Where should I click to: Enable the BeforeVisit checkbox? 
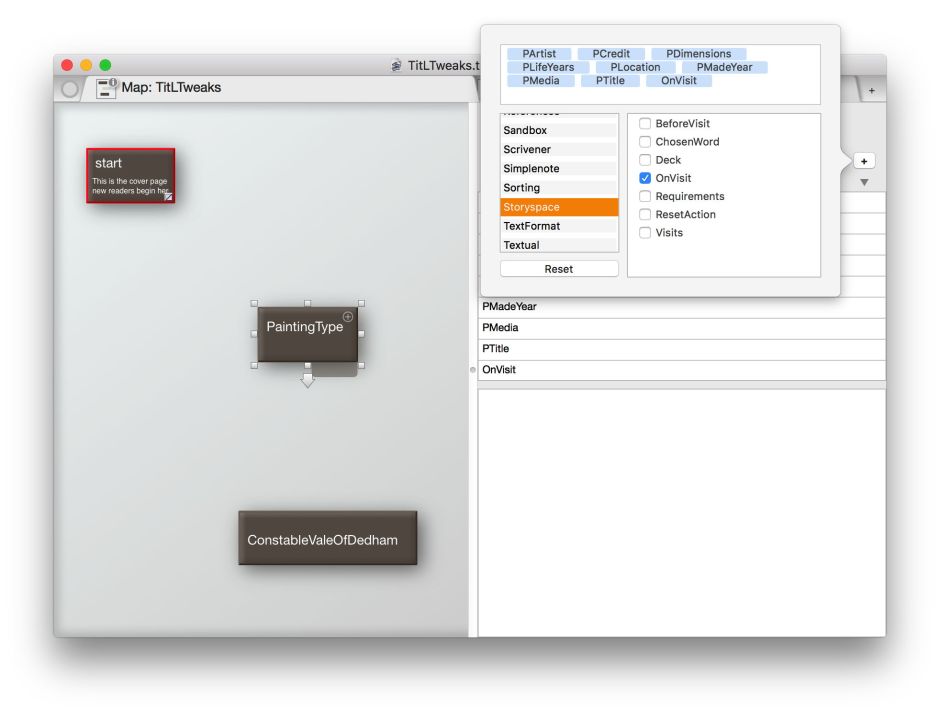[645, 124]
